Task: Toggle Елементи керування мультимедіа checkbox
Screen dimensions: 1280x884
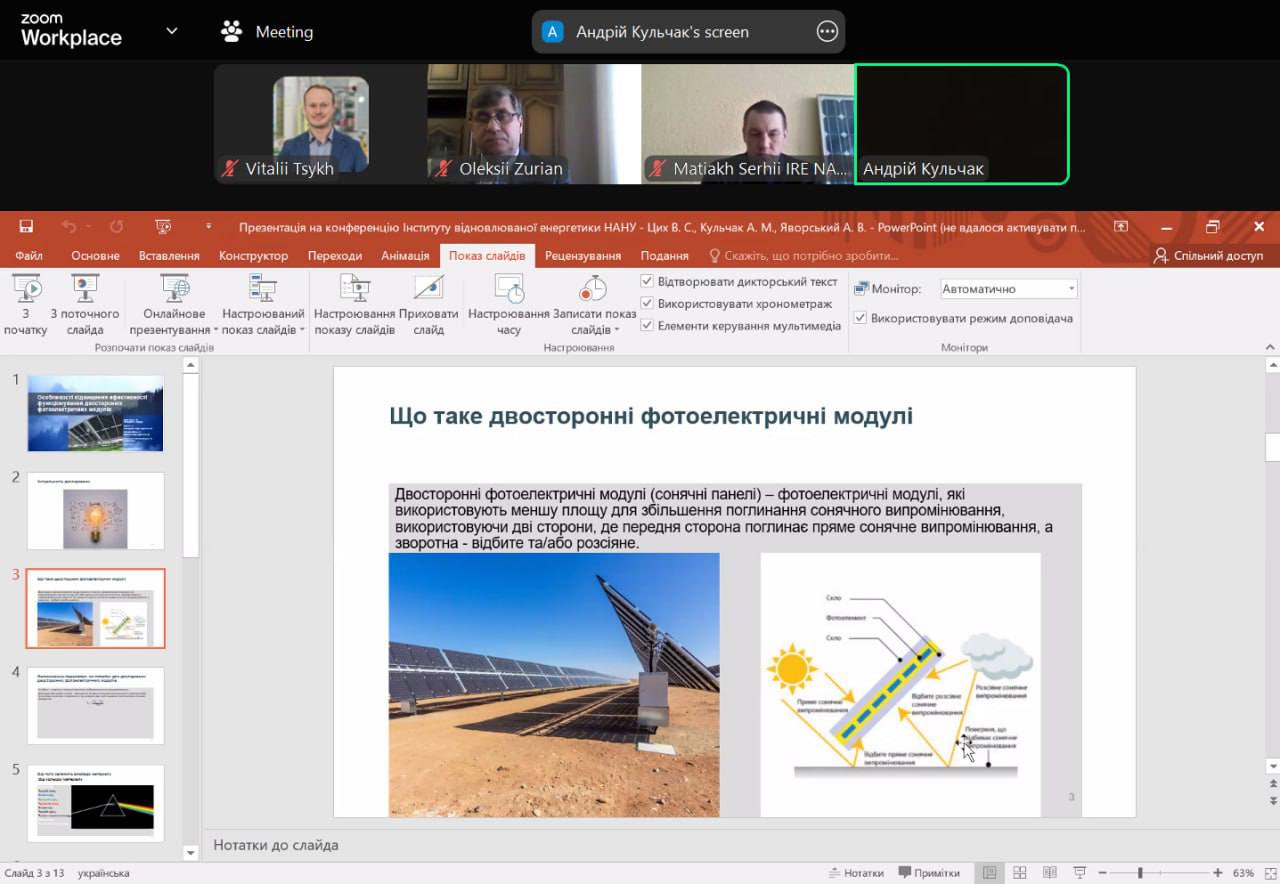Action: 647,325
